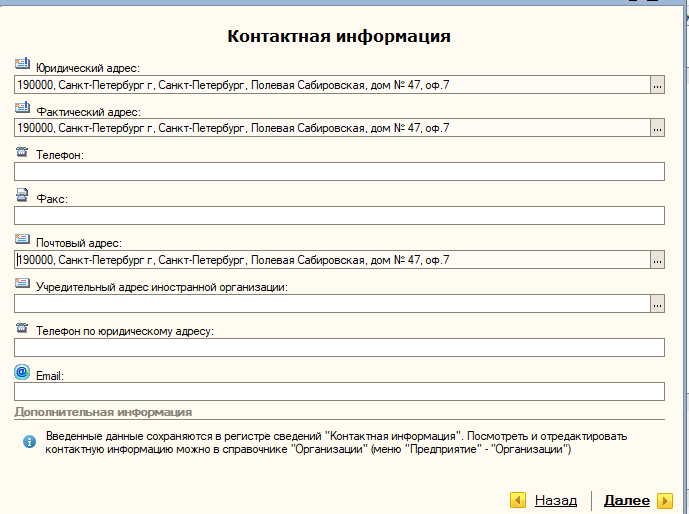
Task: Click the envelope icon beside Учредительный адрес иностранной организации
Action: (x=22, y=283)
